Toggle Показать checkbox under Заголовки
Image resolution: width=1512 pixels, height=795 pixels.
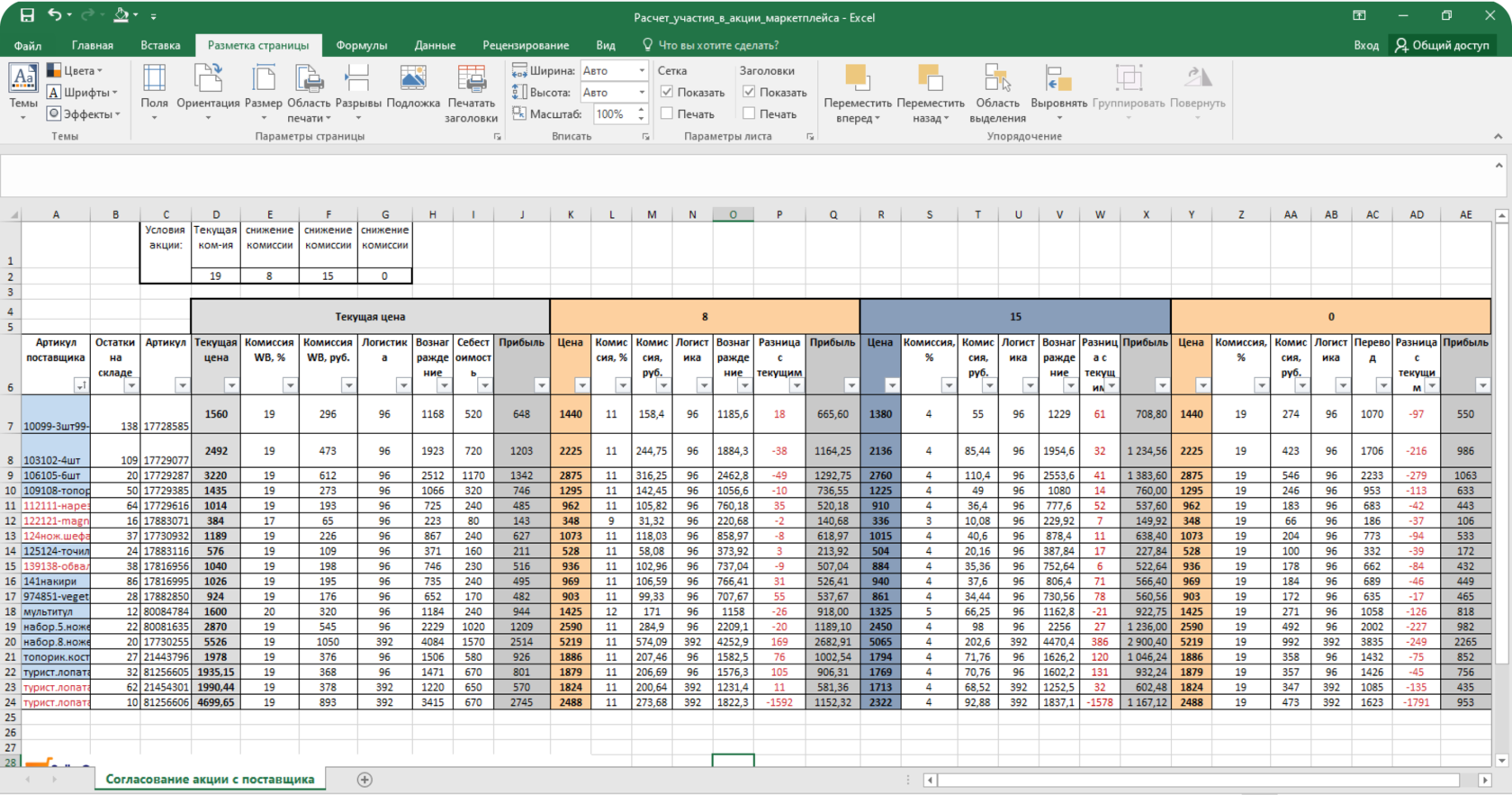click(x=749, y=92)
